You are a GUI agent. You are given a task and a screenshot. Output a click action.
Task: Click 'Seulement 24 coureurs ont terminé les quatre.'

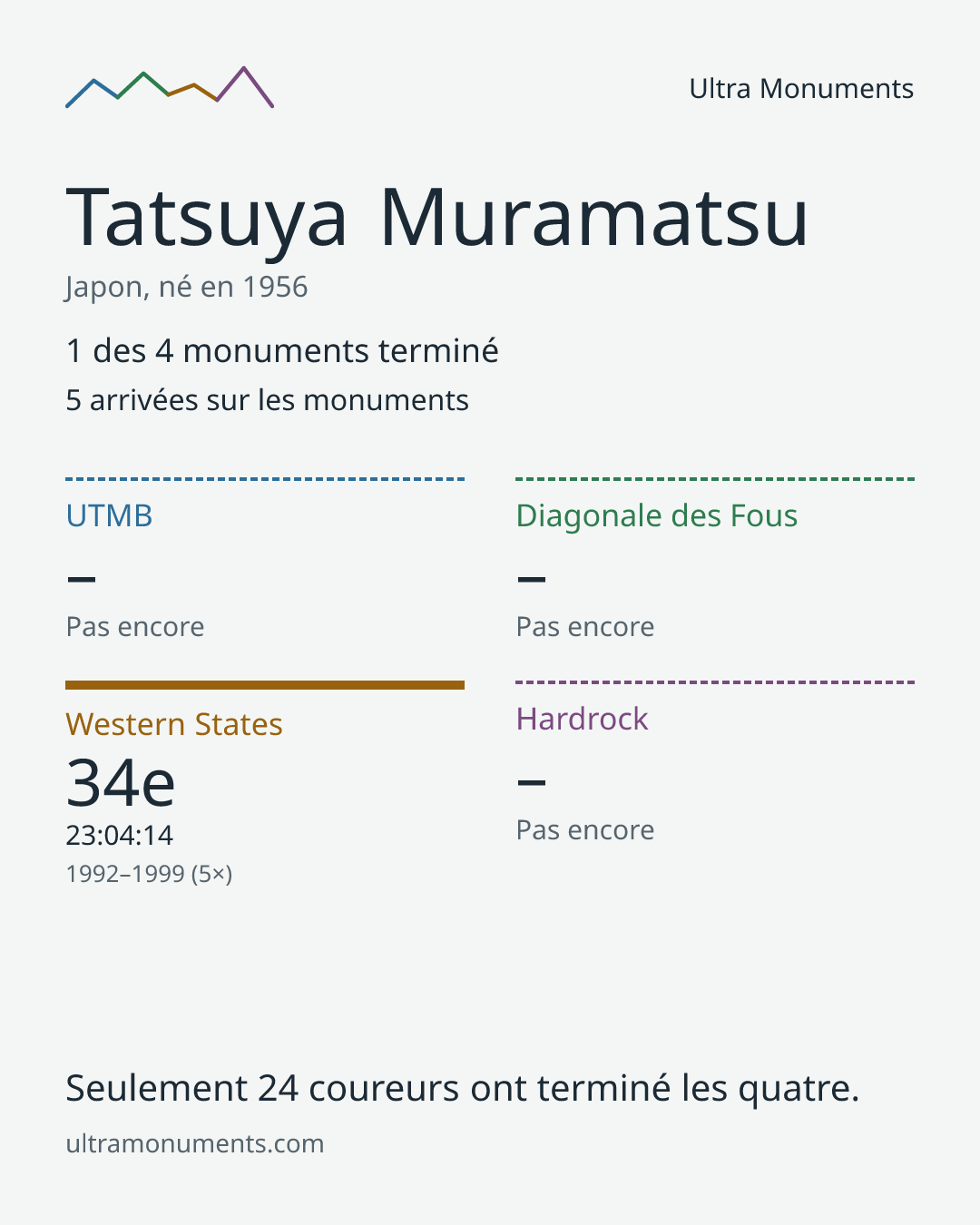[x=463, y=1088]
